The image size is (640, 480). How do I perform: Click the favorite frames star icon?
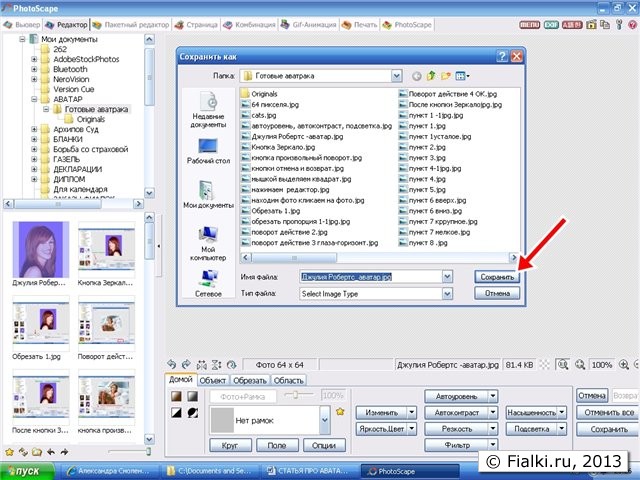[x=340, y=412]
